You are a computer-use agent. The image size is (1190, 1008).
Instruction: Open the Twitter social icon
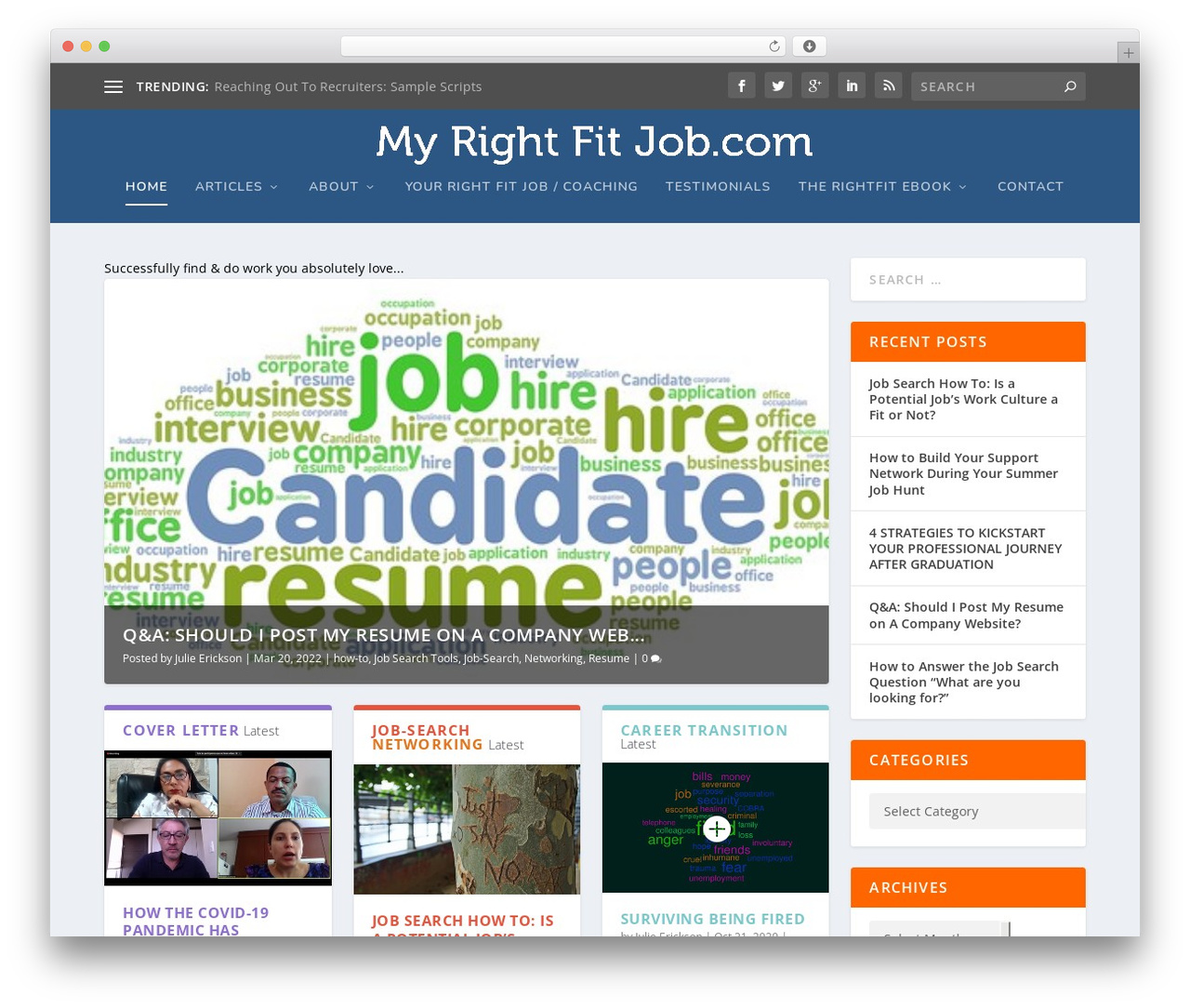(x=778, y=86)
